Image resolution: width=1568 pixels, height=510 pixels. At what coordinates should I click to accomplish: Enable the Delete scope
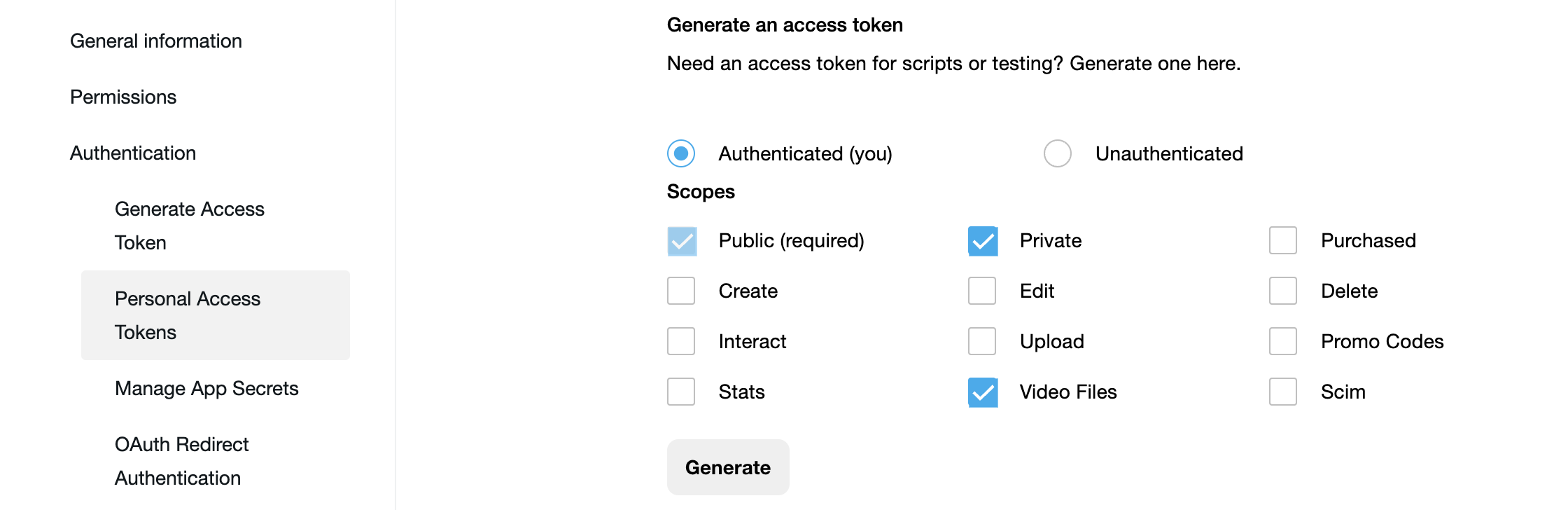(1283, 291)
